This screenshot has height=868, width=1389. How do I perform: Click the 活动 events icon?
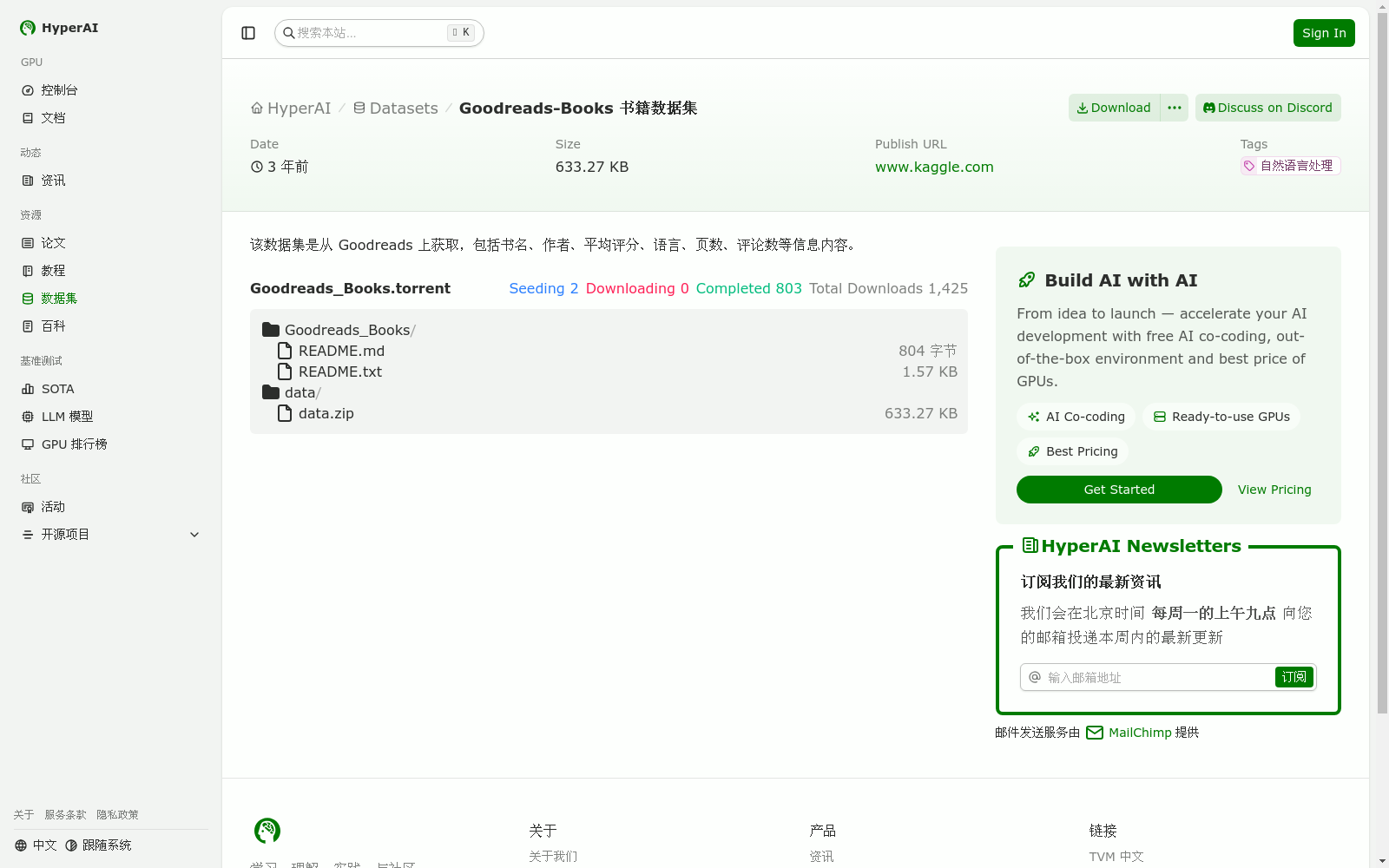pos(28,507)
